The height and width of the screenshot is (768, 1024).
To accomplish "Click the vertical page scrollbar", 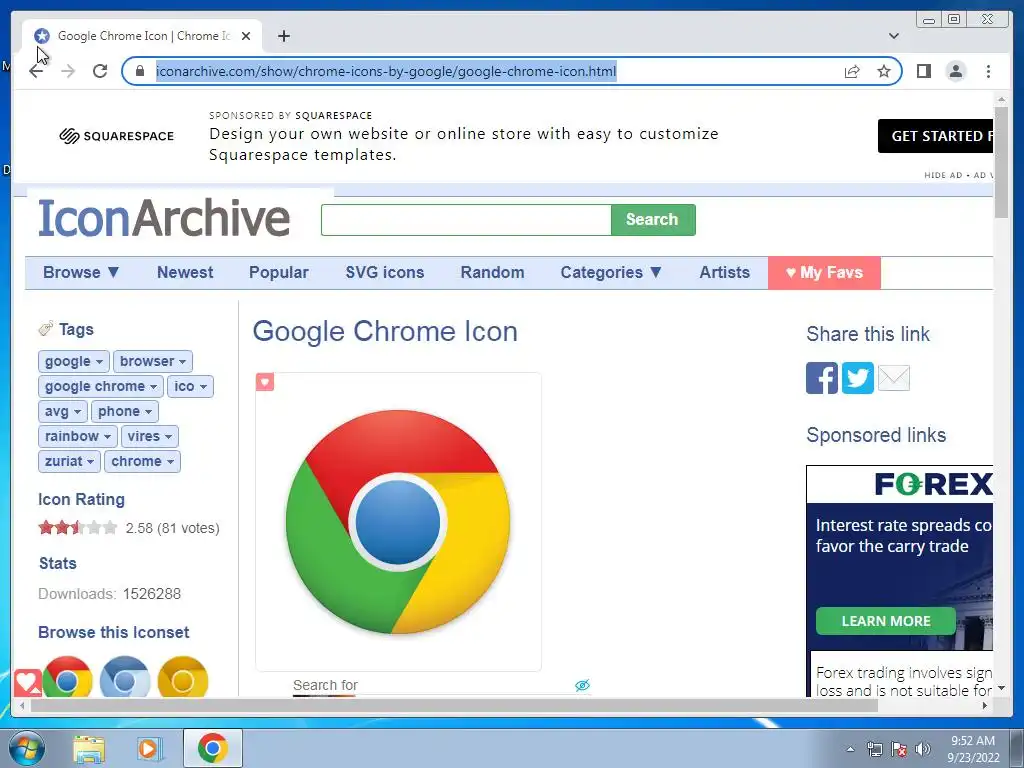I will [1001, 163].
